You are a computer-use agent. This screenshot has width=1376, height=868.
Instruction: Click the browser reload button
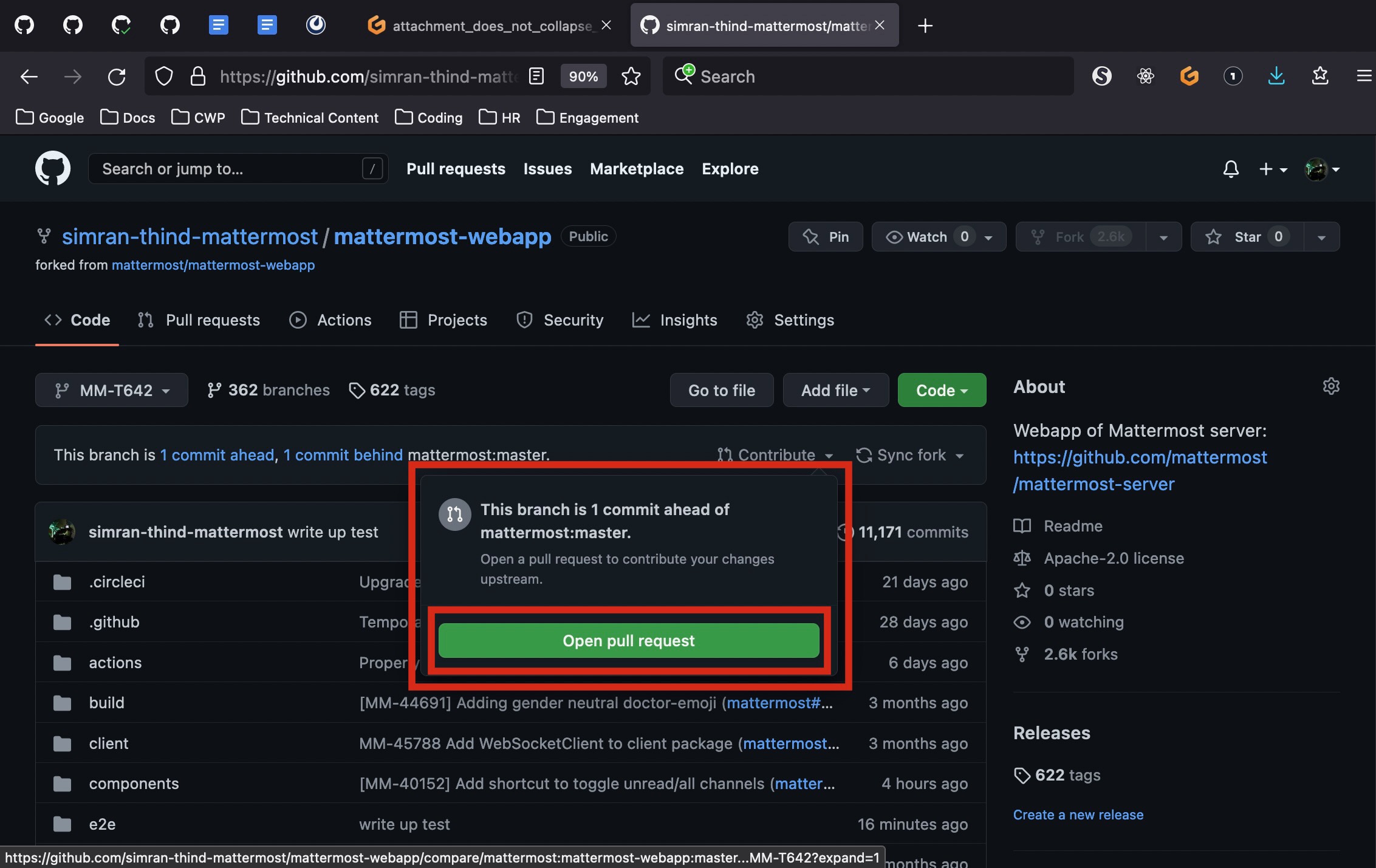click(117, 77)
